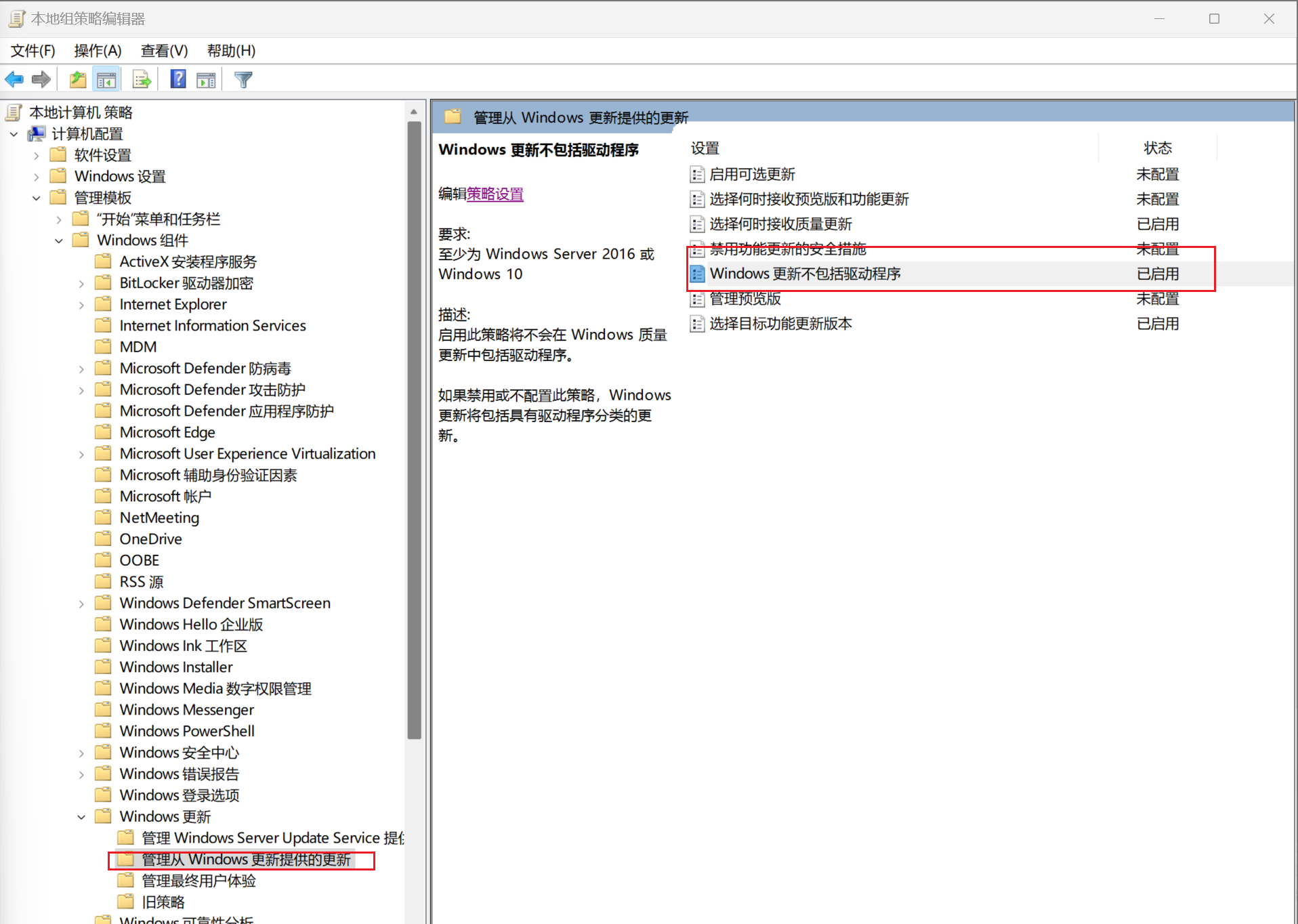This screenshot has width=1298, height=924.
Task: Select the OOBE folder
Action: [140, 560]
